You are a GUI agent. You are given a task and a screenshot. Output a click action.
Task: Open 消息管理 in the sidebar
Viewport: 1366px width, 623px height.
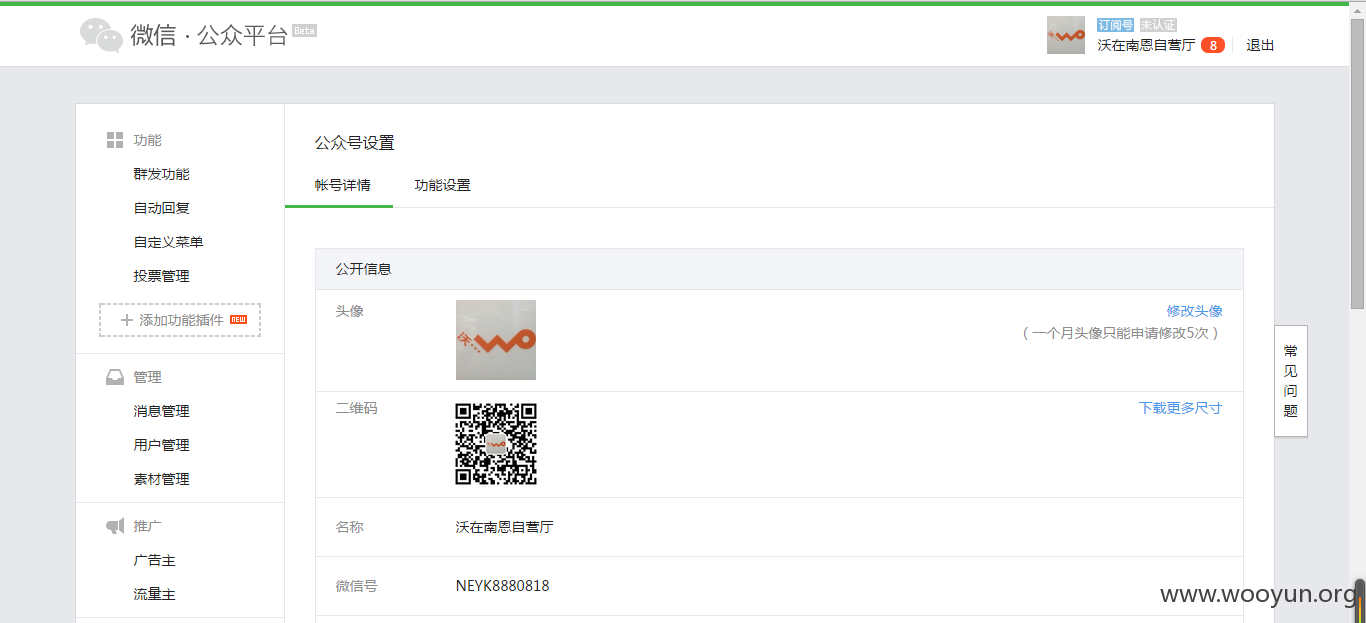162,411
